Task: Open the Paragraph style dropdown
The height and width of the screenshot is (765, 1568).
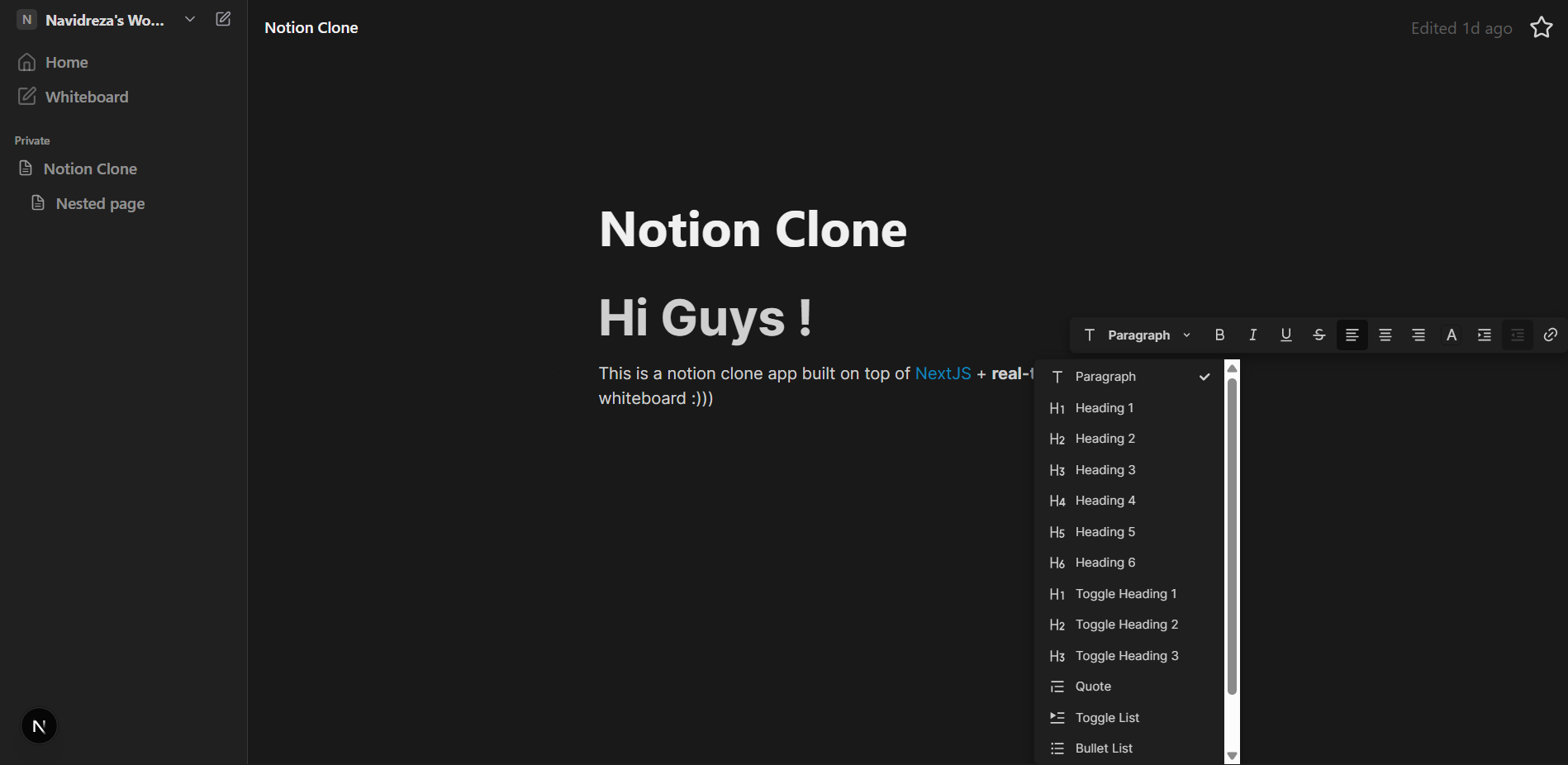Action: (1136, 335)
